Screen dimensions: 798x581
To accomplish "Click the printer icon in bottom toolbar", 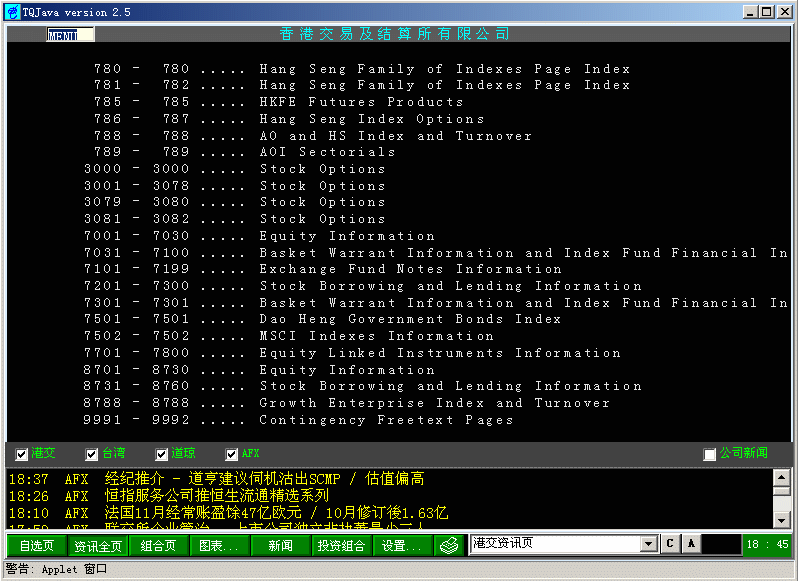I will (449, 545).
